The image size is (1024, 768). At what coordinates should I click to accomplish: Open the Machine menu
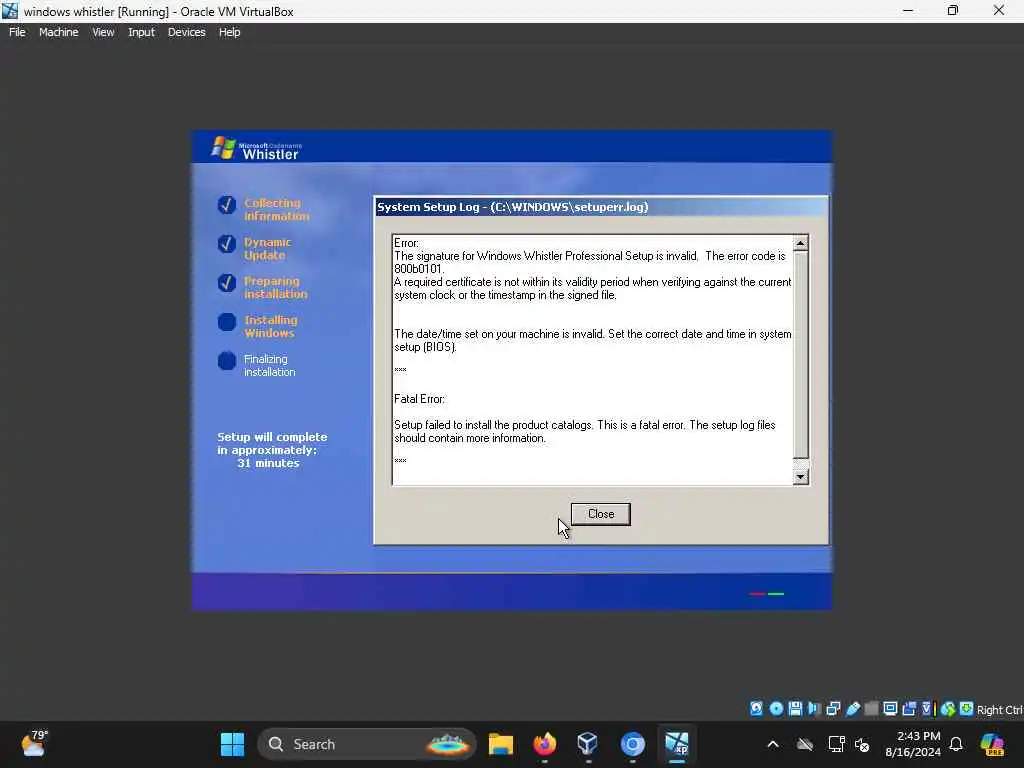point(58,32)
